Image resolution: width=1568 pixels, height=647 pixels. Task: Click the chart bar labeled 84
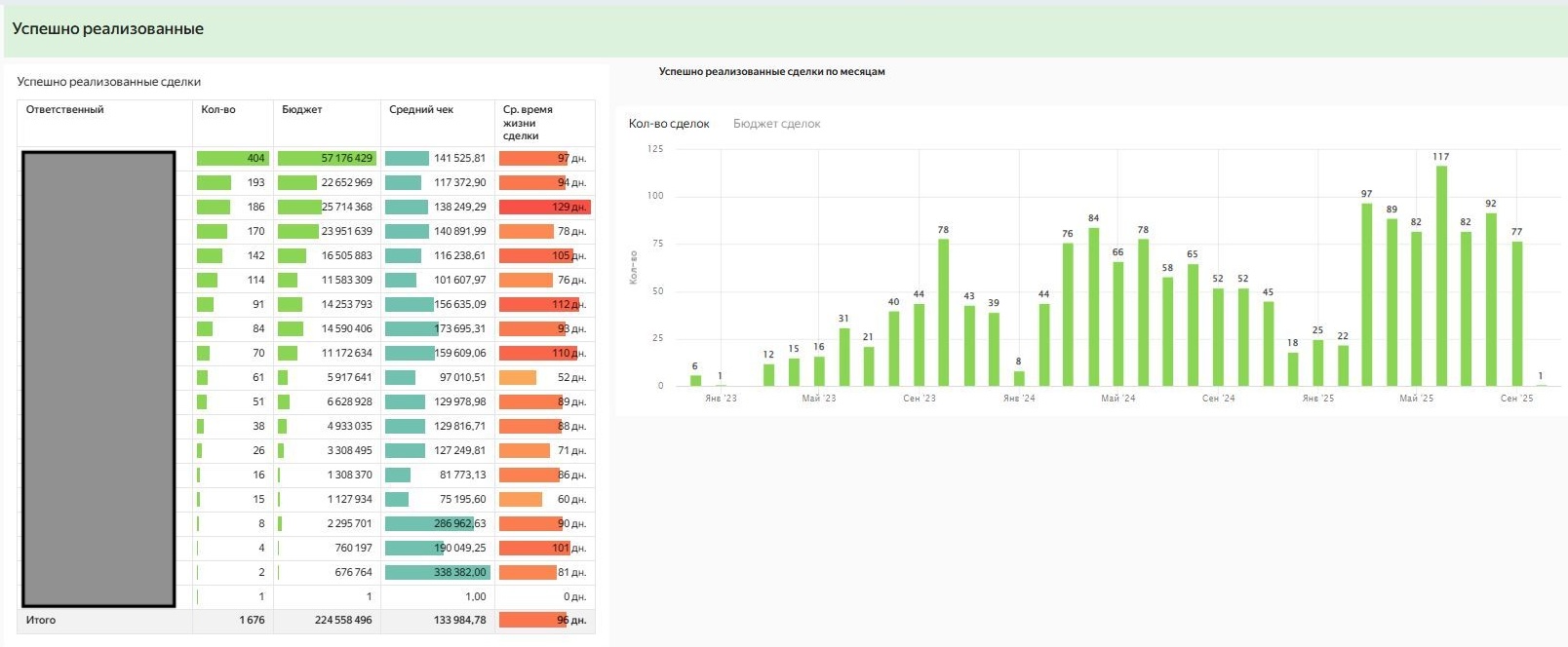[x=1093, y=307]
